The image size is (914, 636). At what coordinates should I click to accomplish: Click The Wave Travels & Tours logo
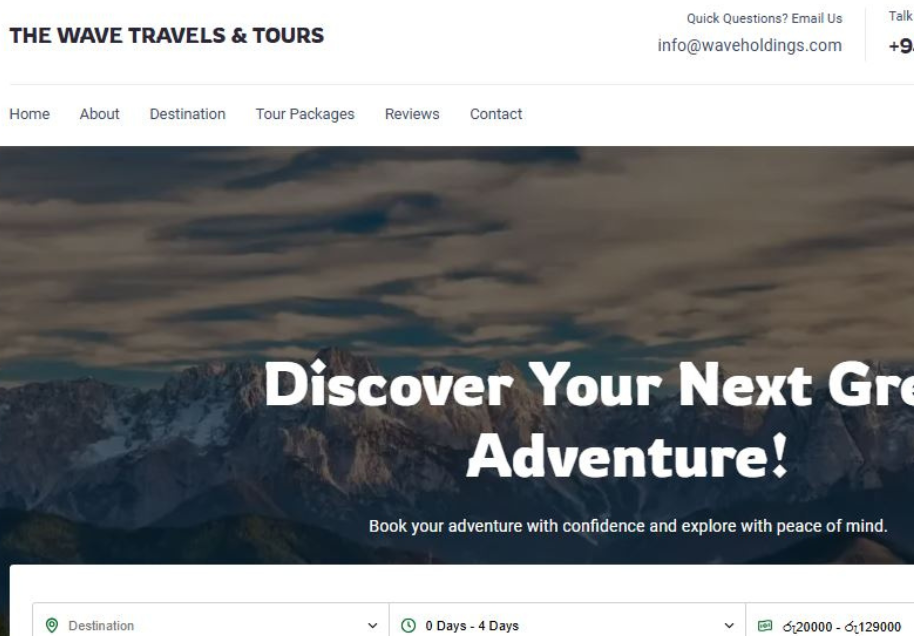point(167,36)
